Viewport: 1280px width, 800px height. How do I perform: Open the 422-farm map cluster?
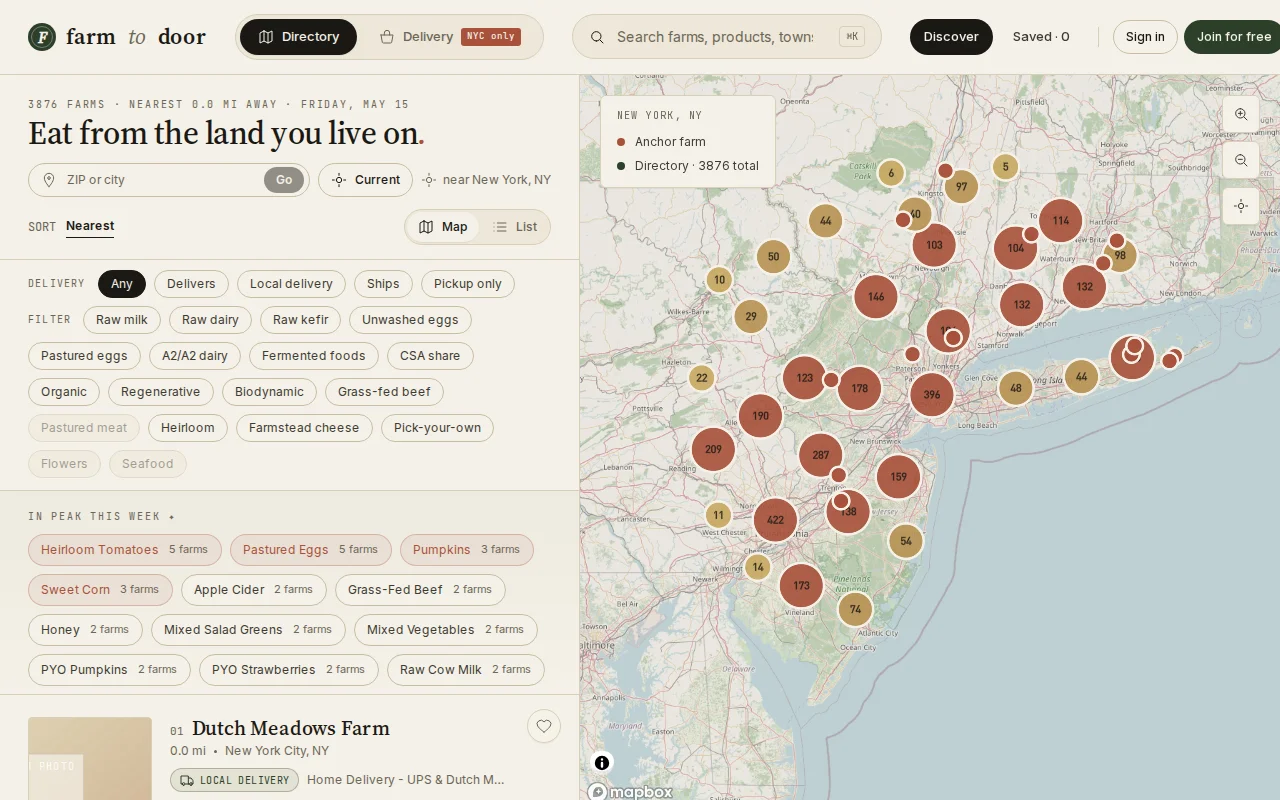coord(775,520)
